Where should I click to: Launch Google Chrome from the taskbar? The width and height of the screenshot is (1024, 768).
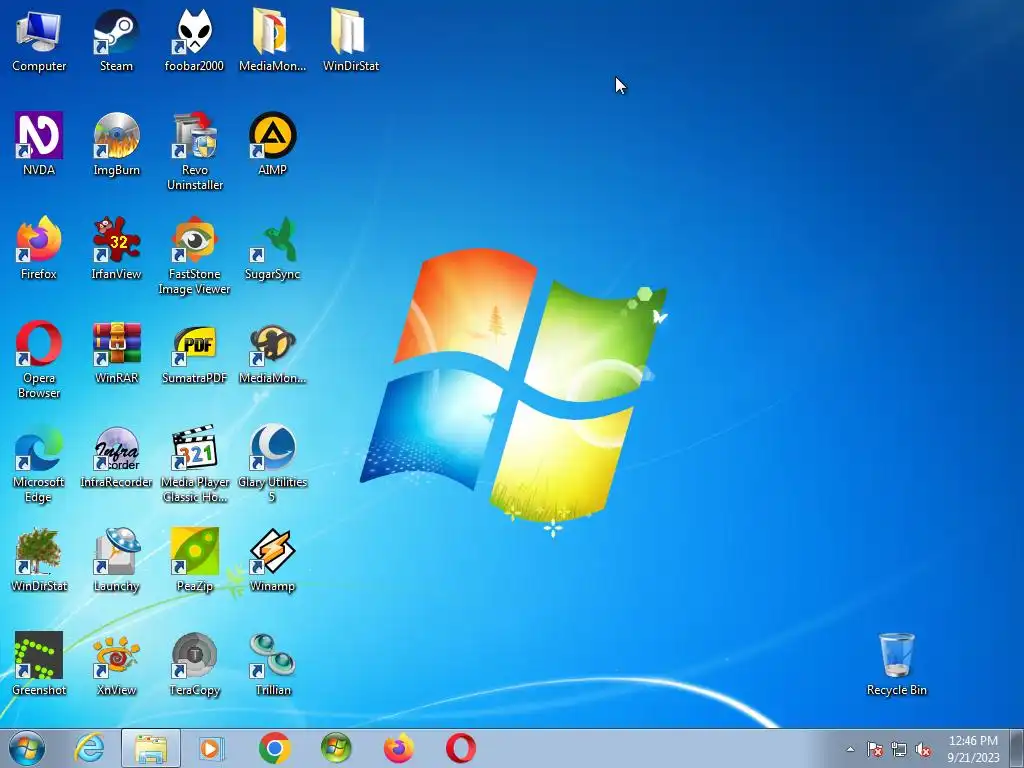tap(274, 748)
